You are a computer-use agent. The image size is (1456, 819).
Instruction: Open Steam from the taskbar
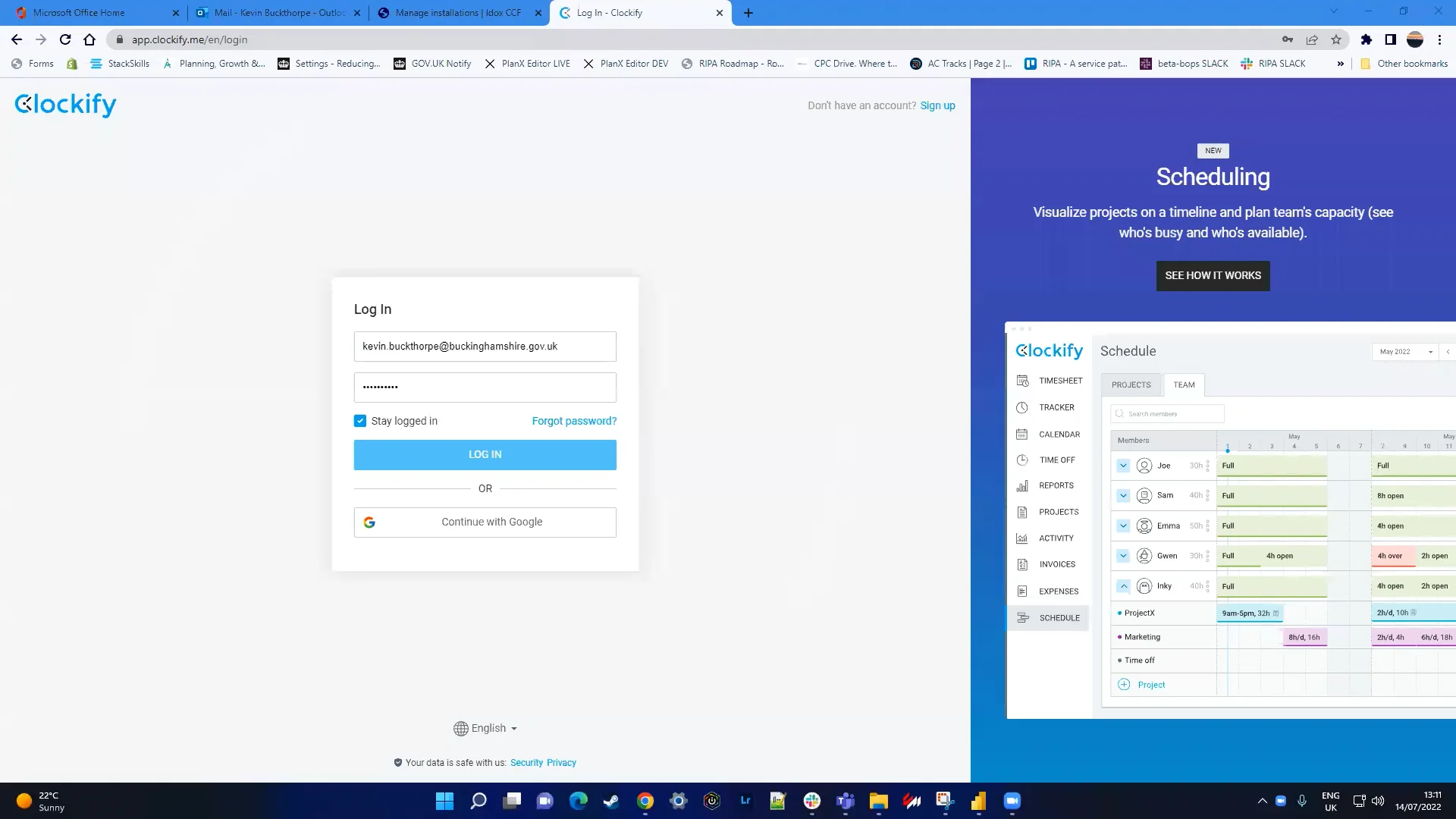(611, 801)
